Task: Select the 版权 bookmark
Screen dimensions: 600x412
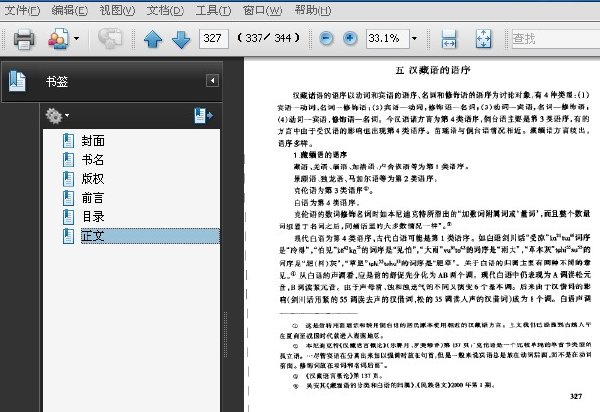Action: pyautogui.click(x=93, y=179)
